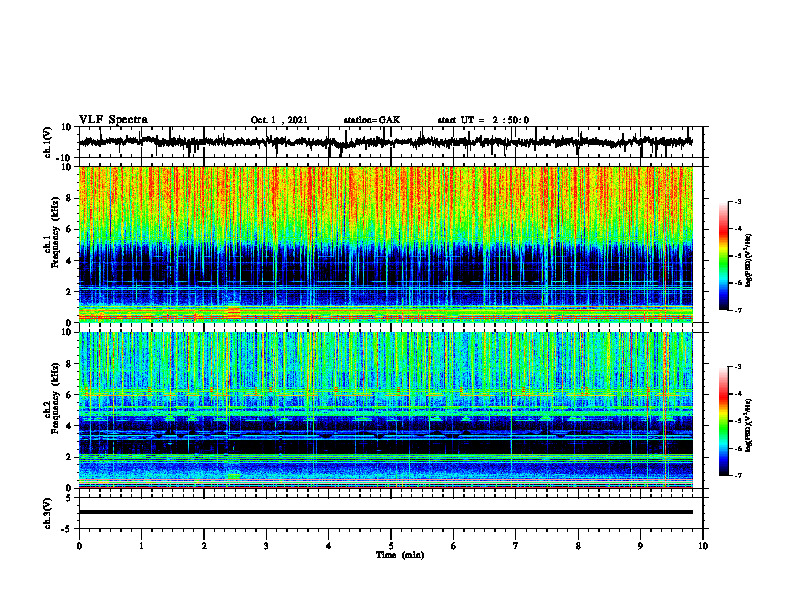Click the "-5" tick of ch.3(V) axis
The height and width of the screenshot is (612, 792).
click(68, 529)
